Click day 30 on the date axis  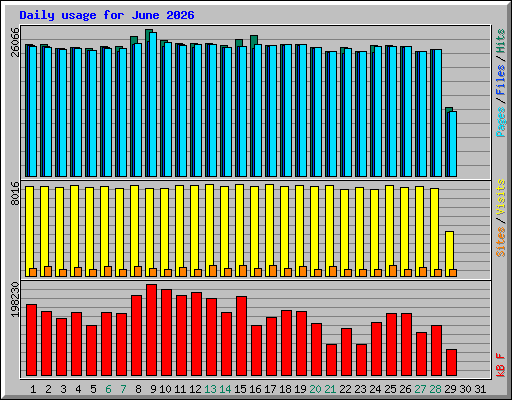pos(465,389)
